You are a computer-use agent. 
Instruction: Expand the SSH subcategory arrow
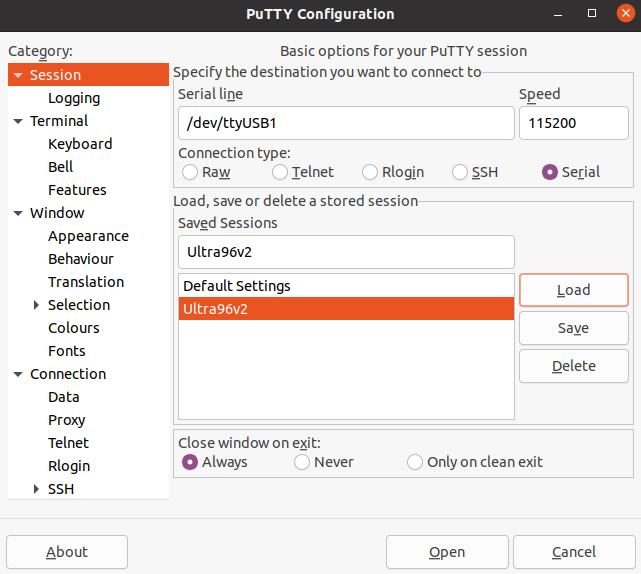(36, 489)
